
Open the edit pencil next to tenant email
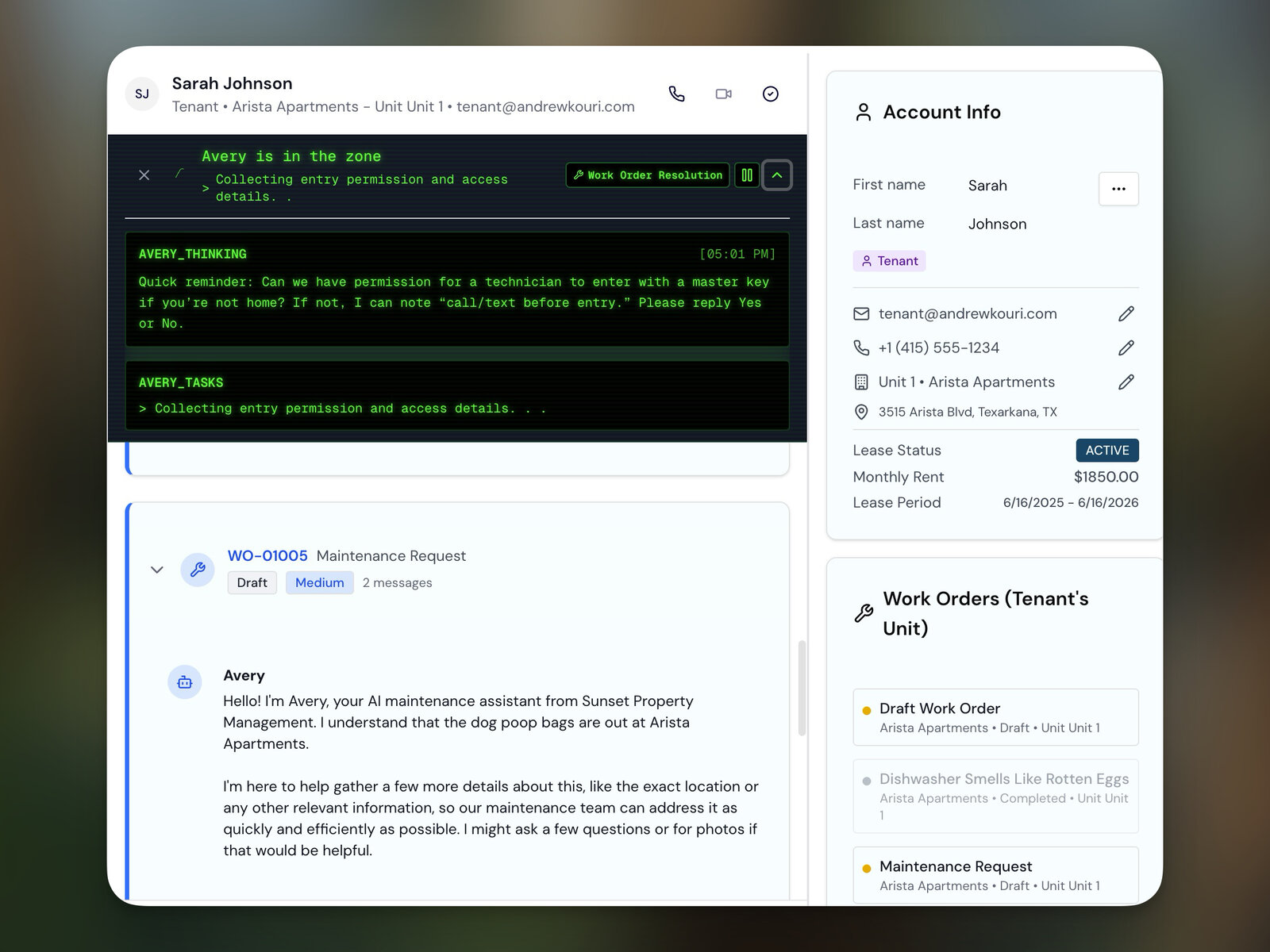1126,313
